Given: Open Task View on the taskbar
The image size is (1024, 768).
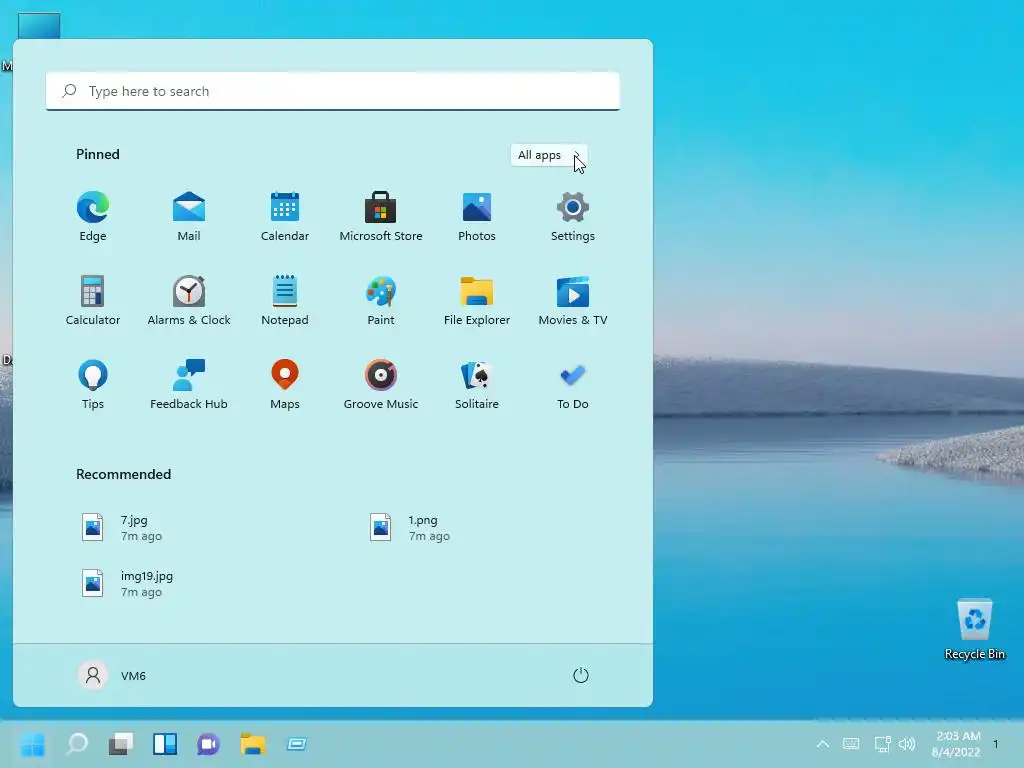Looking at the screenshot, I should click(x=121, y=744).
